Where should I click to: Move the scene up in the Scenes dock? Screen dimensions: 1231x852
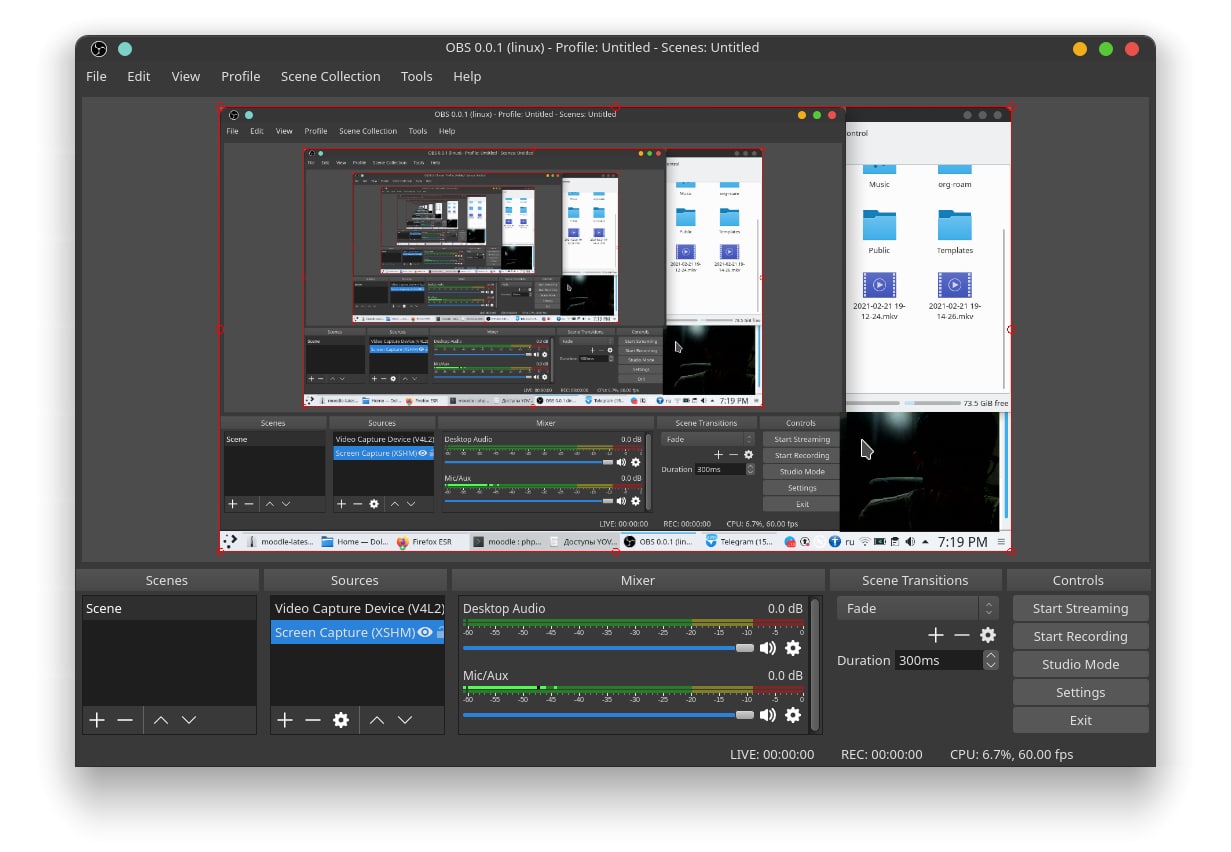click(161, 720)
